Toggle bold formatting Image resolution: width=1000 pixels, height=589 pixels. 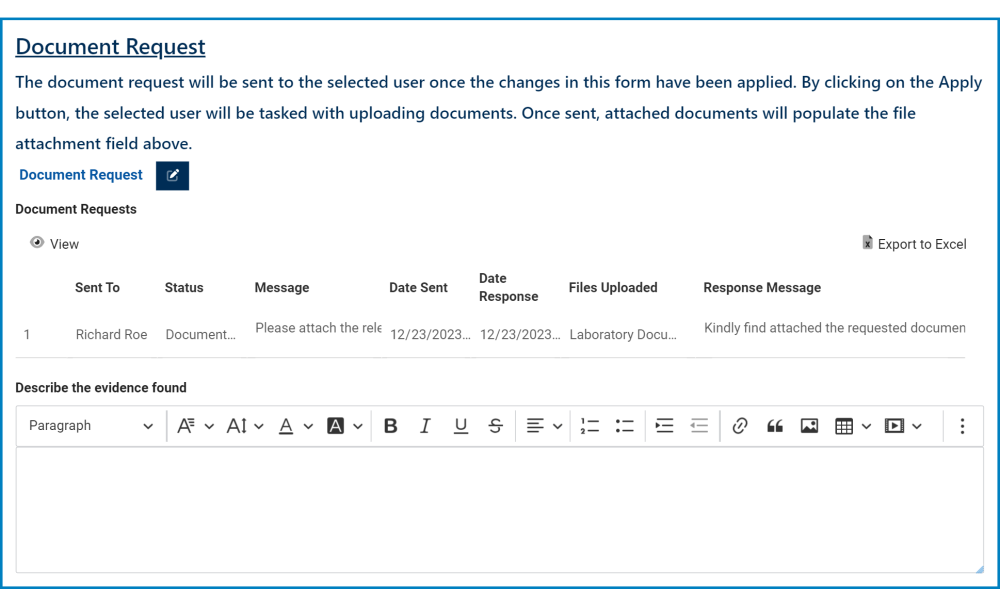391,426
